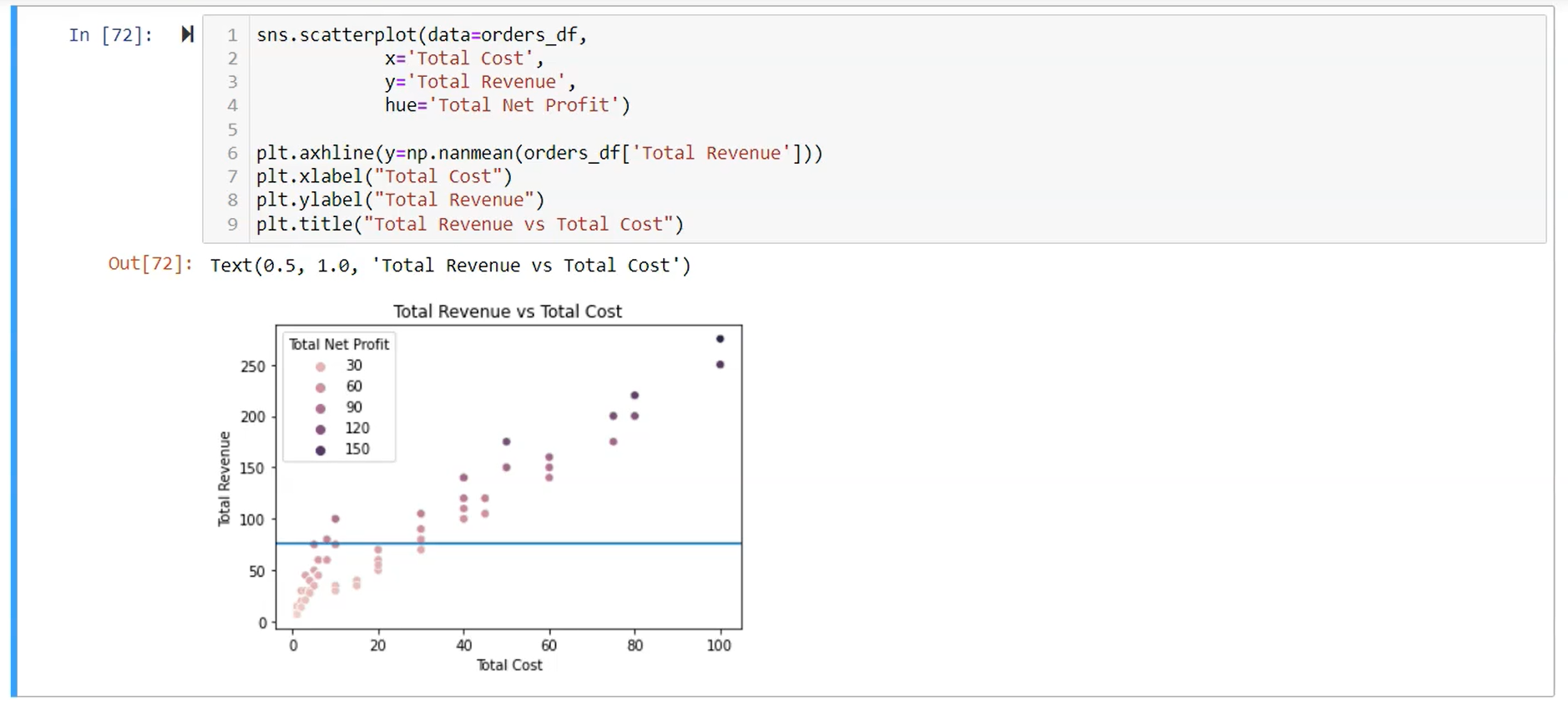Click the Out[72] output prompt

150,264
